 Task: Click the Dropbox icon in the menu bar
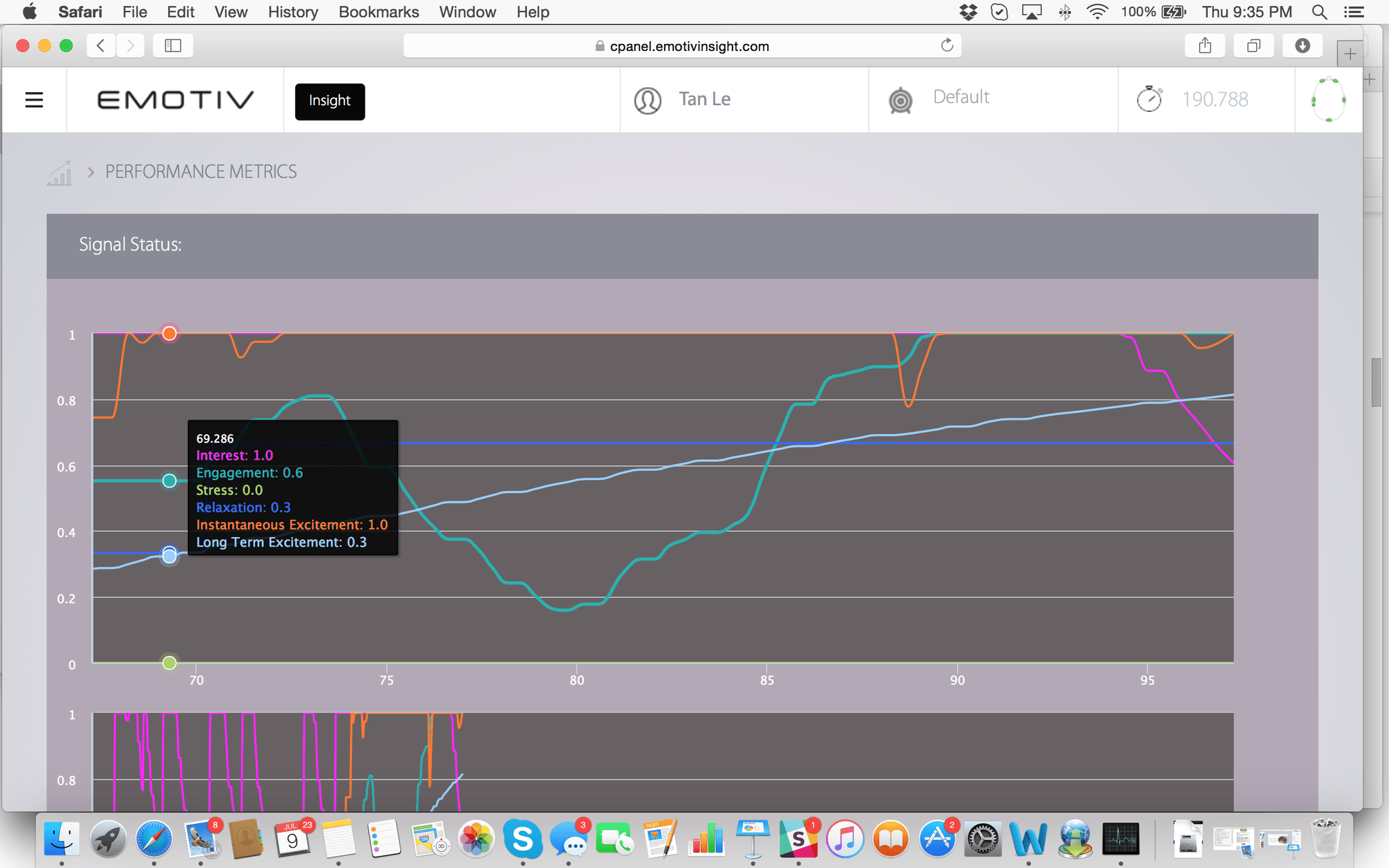tap(968, 12)
